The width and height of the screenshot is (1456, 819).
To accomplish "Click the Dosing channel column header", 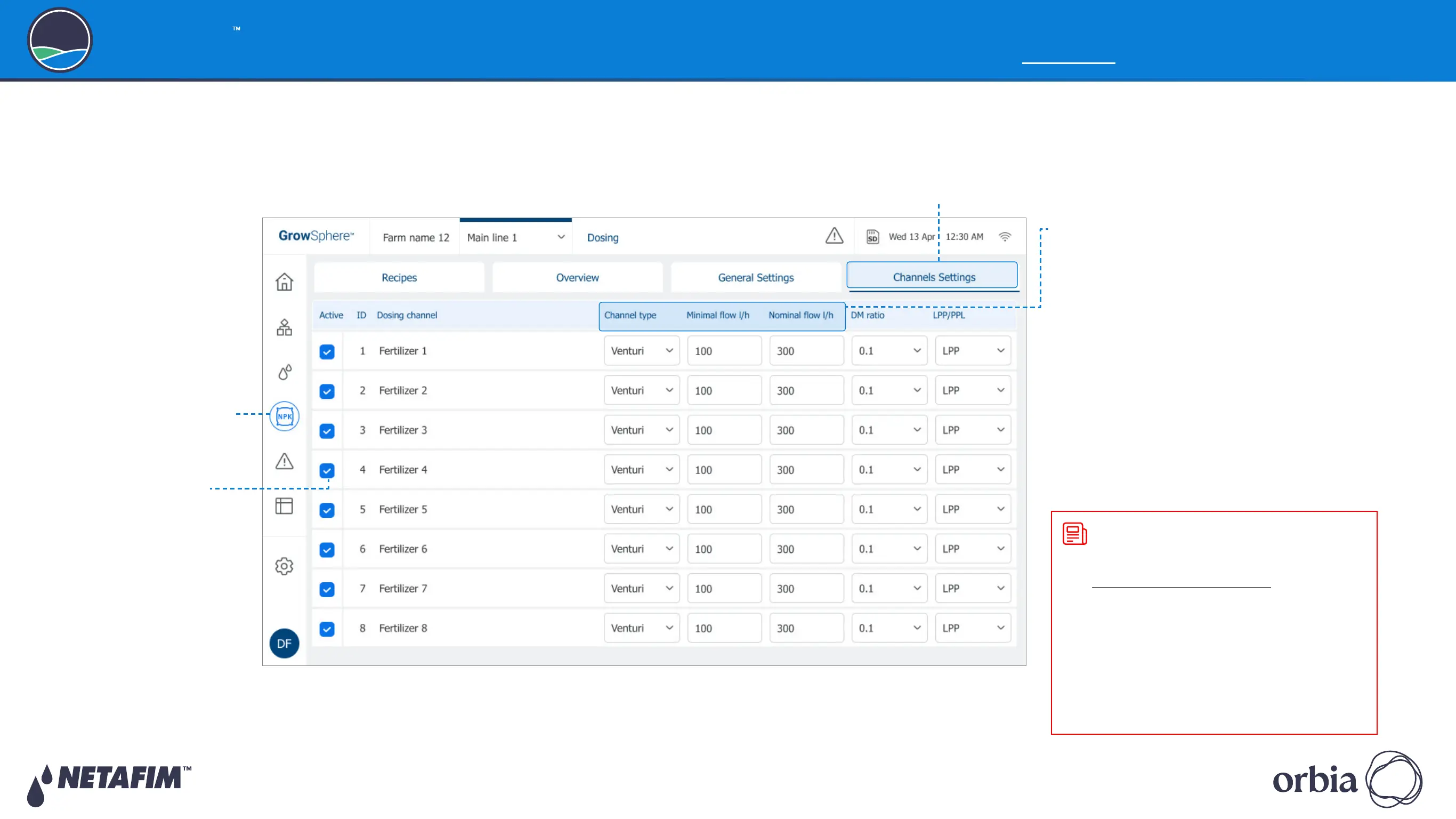I will coord(407,315).
